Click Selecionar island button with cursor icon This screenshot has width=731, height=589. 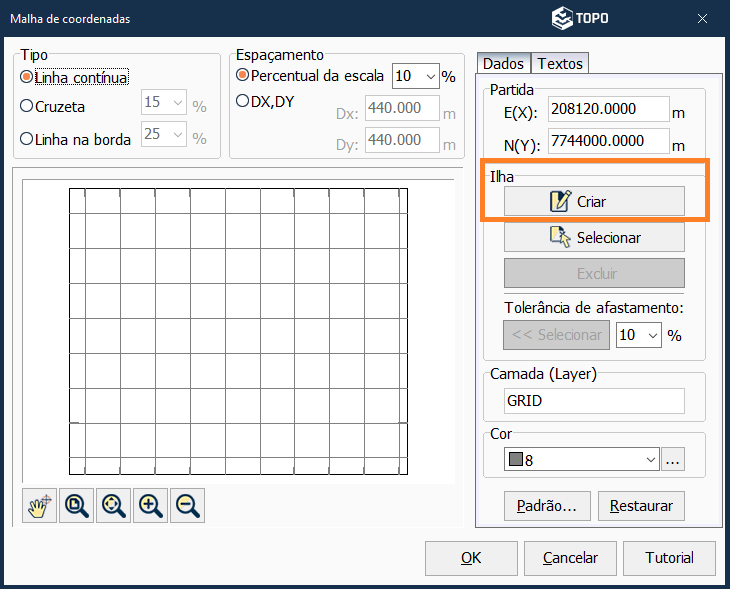(x=594, y=238)
